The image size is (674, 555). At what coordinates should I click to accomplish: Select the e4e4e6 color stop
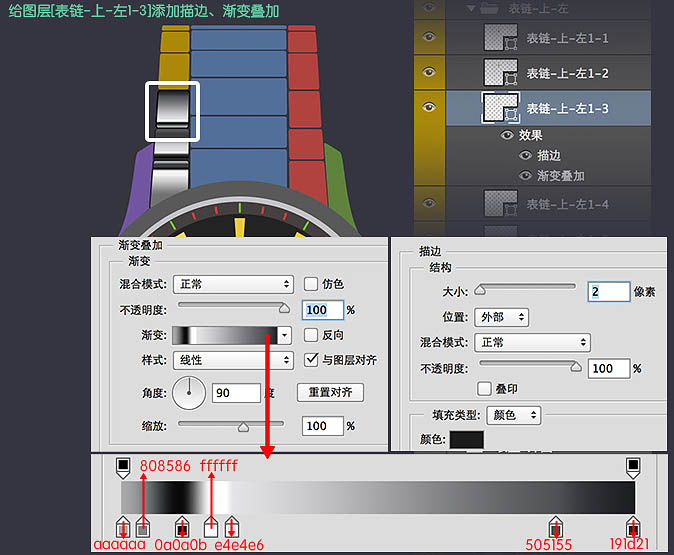pyautogui.click(x=232, y=527)
